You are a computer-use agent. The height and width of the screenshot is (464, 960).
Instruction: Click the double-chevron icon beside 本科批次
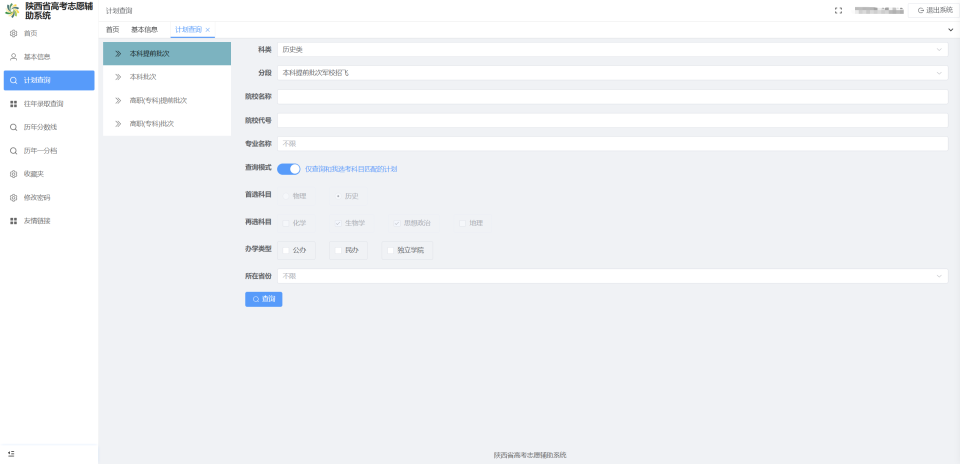point(118,77)
